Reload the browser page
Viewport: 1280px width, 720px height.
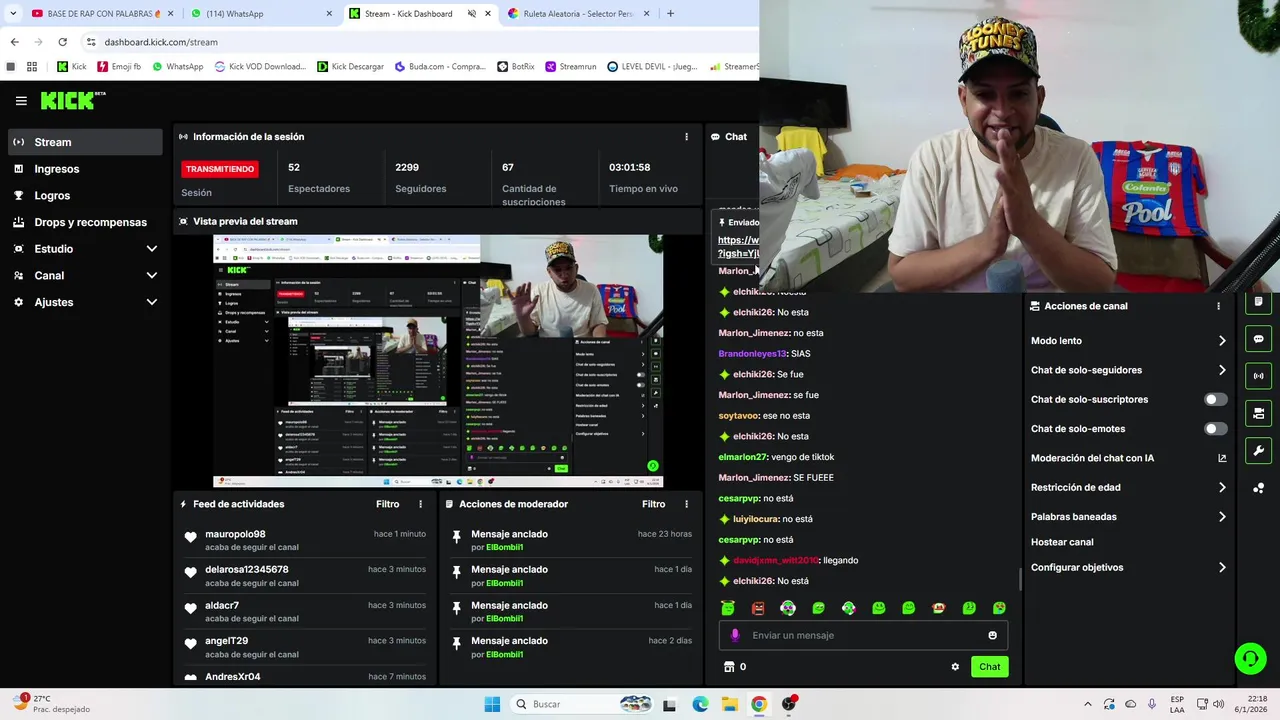point(62,42)
